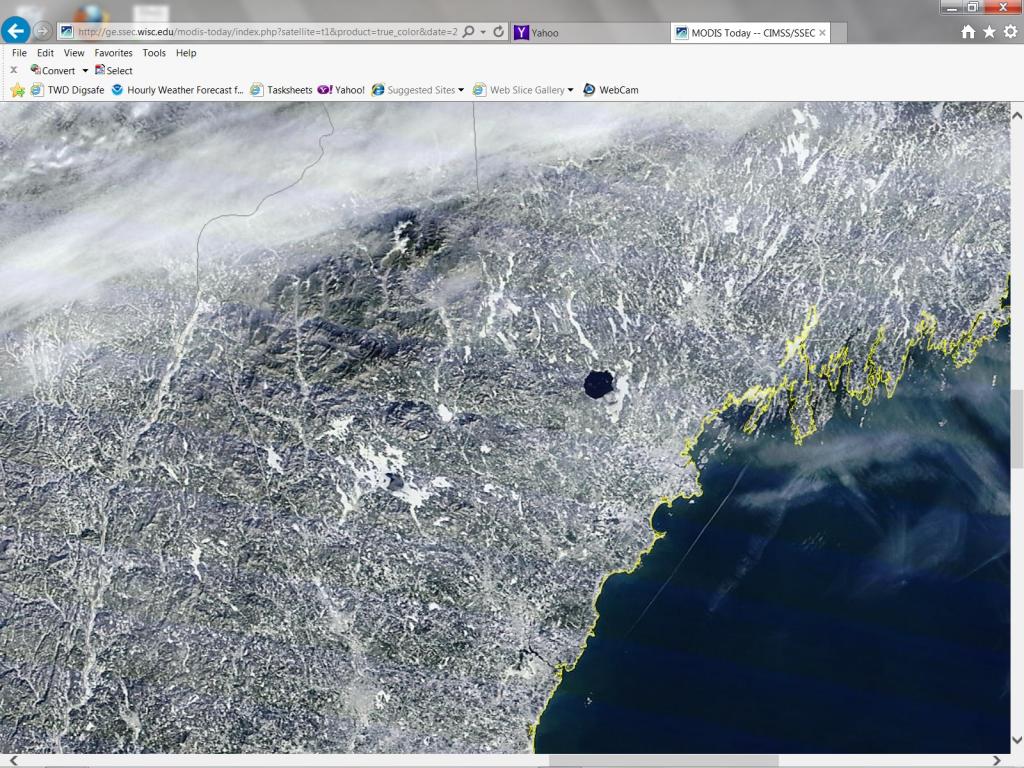
Task: Open the Hourly Weather Forecast favorite
Action: [x=177, y=90]
